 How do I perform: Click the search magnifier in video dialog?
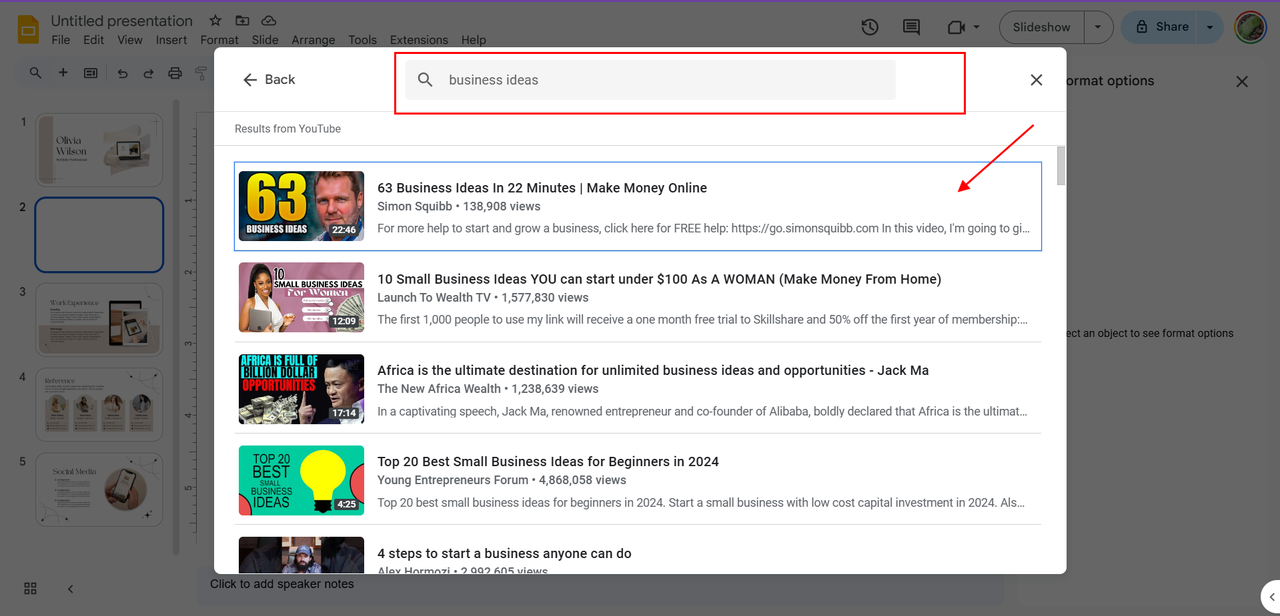click(425, 80)
